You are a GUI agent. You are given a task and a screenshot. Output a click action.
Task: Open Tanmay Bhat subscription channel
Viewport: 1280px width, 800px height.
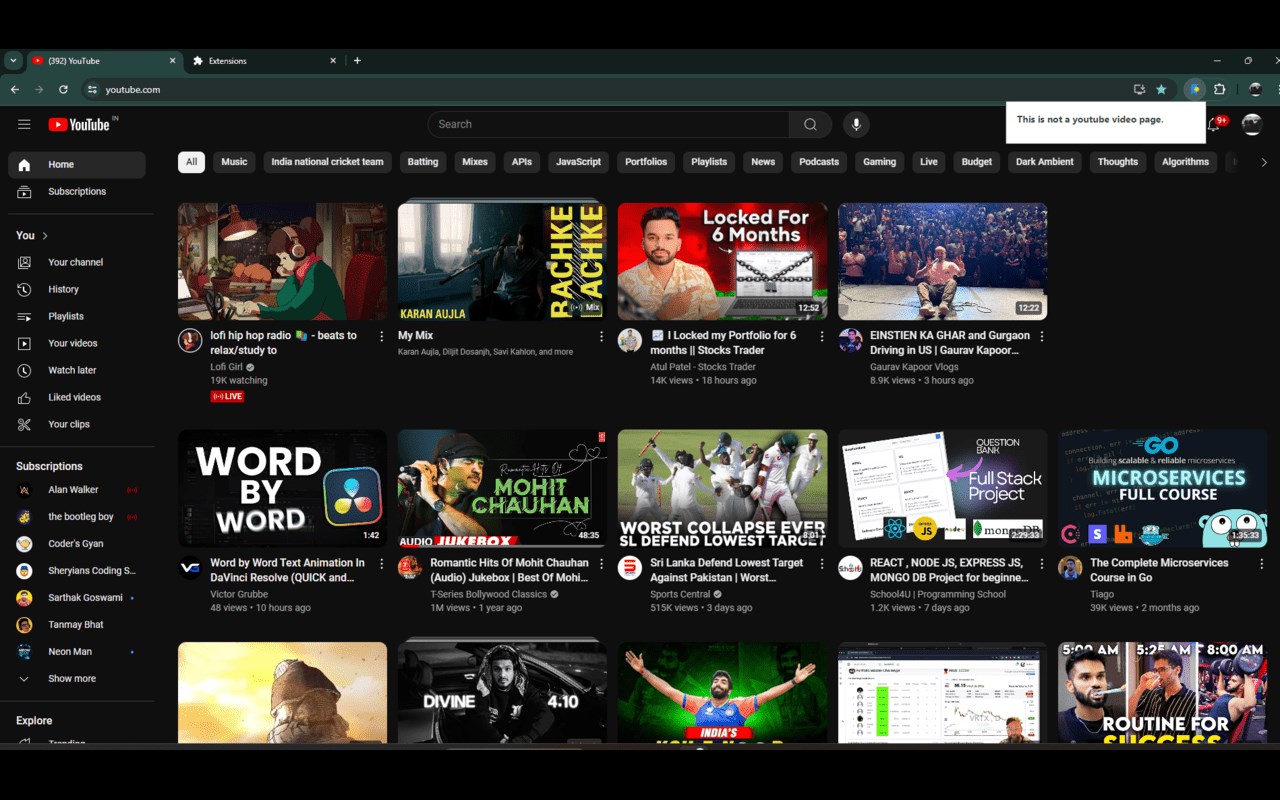tap(77, 625)
